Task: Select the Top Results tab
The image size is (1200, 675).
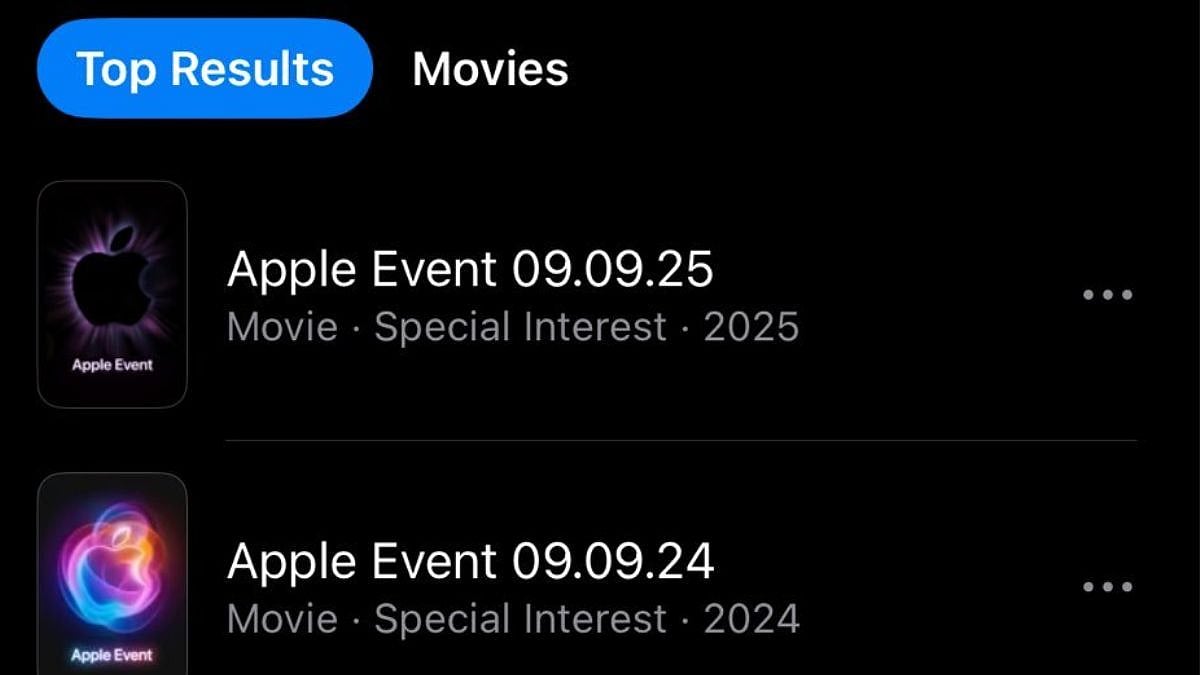Action: (205, 69)
